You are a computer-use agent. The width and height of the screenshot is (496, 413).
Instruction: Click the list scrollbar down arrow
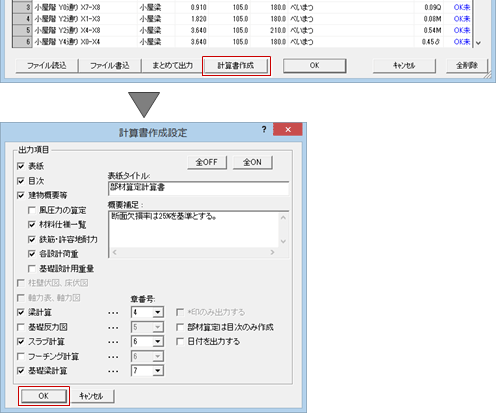[x=479, y=43]
